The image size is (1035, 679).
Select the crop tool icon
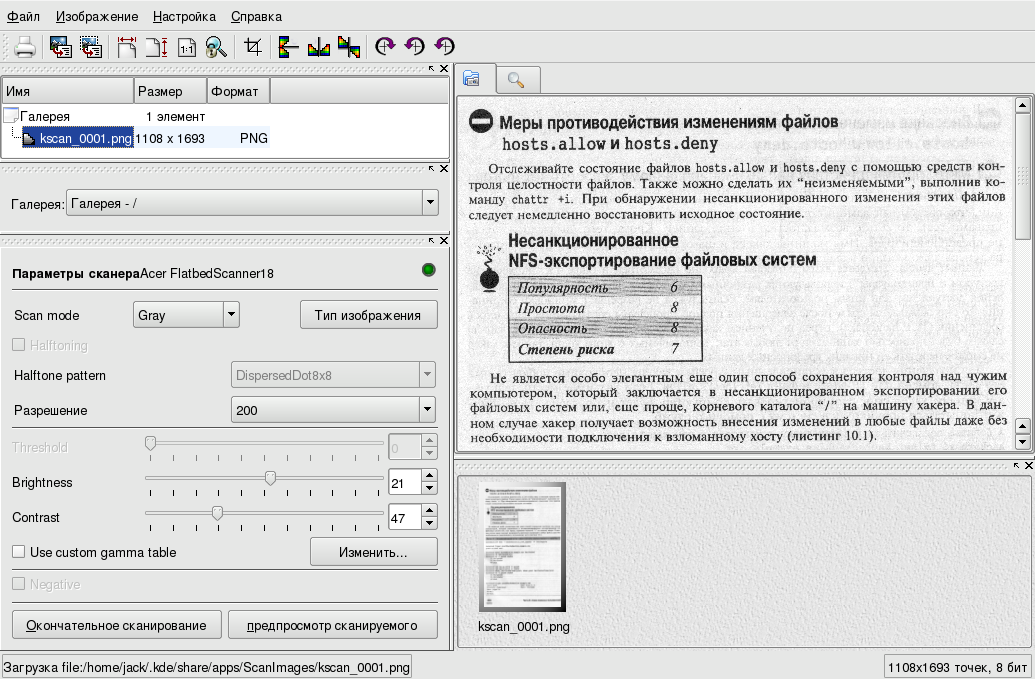click(x=253, y=46)
